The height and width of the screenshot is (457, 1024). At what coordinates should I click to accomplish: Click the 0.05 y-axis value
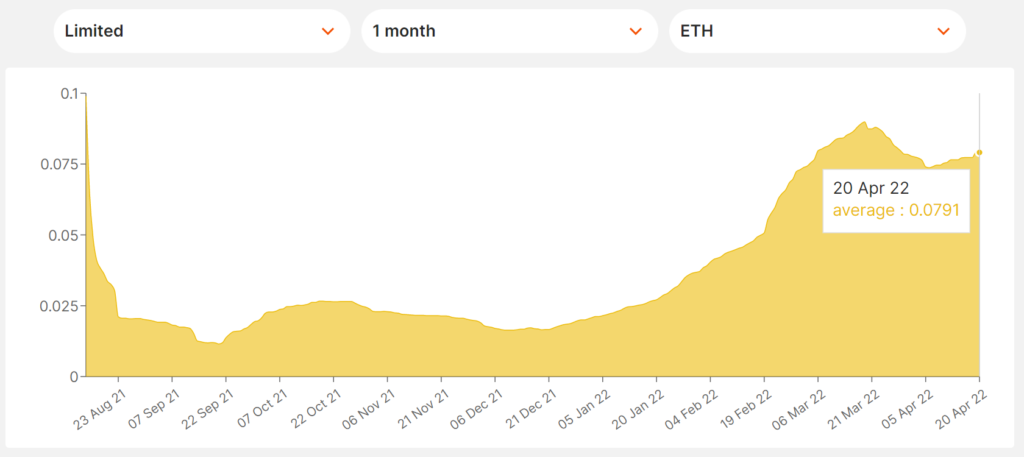tap(63, 235)
